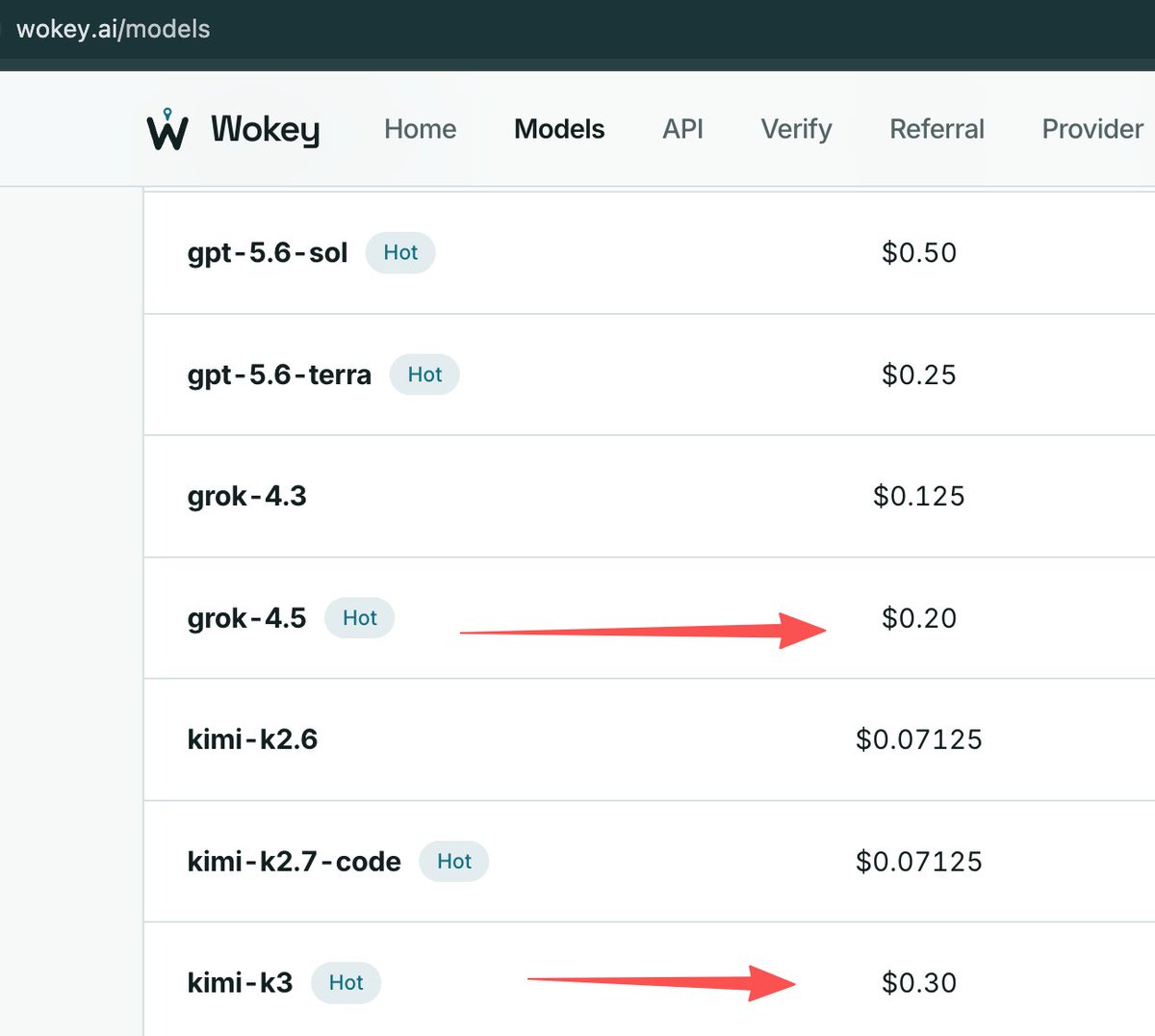Image resolution: width=1155 pixels, height=1036 pixels.
Task: Click the $0.07125 price for kimi-k2.6
Action: coord(919,739)
